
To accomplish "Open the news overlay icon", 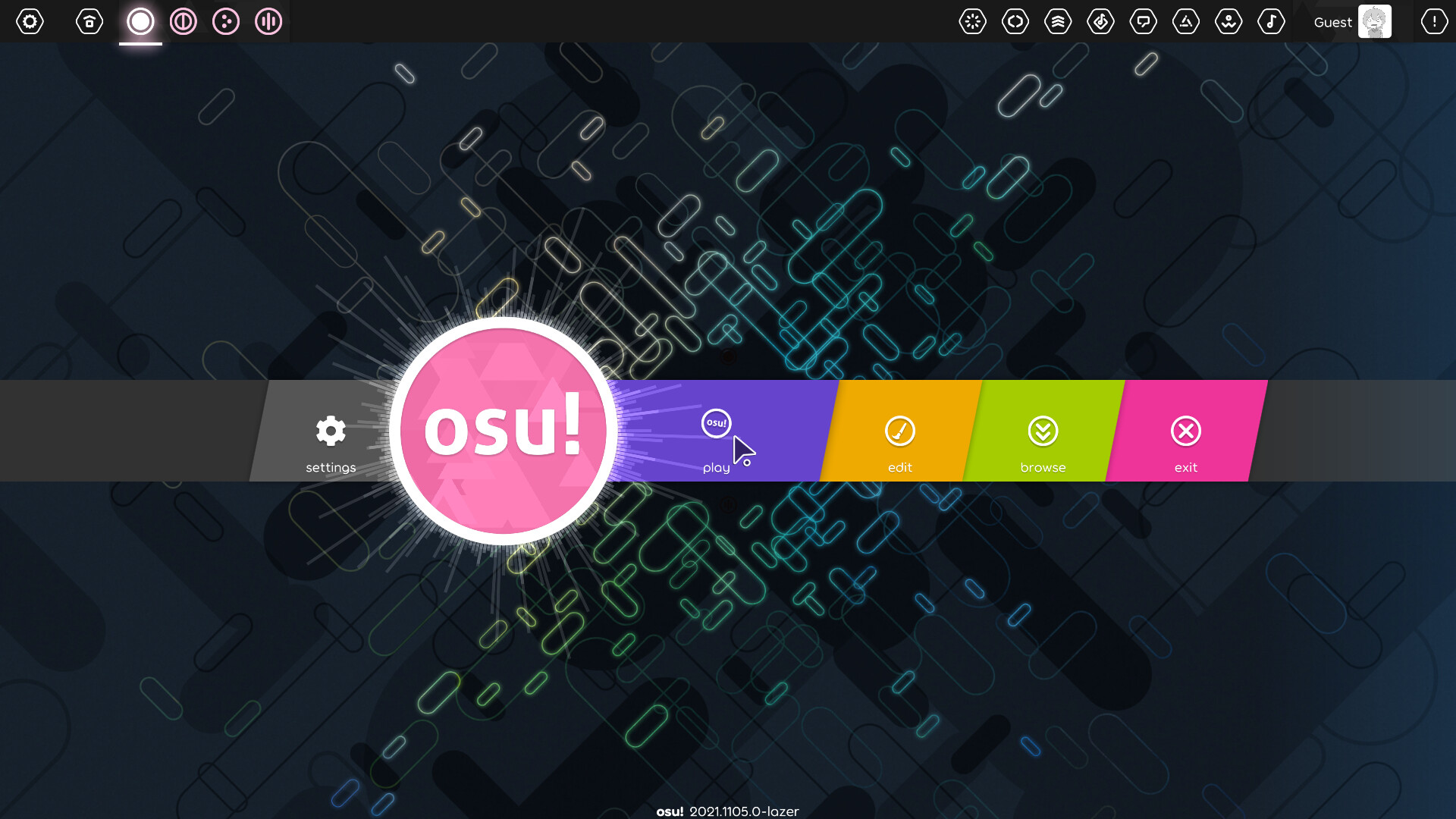I will (x=972, y=21).
